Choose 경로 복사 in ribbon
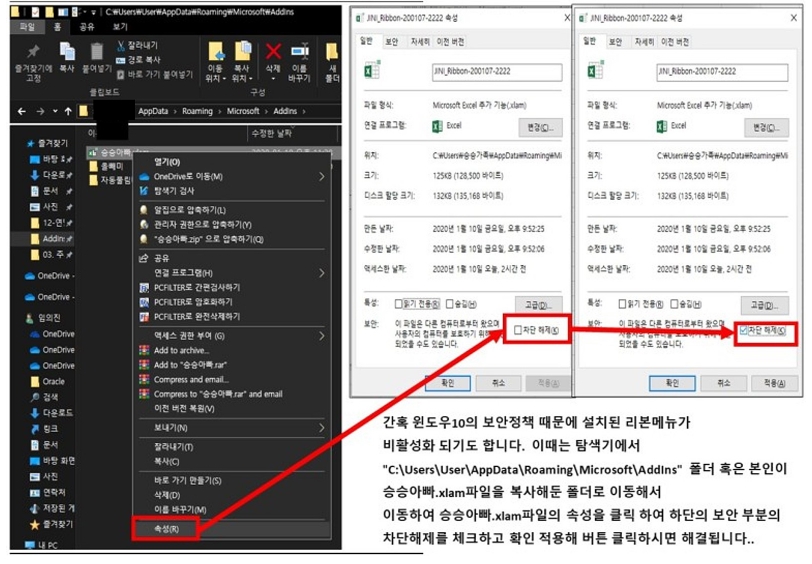Viewport: 812px width, 564px height. pos(138,60)
